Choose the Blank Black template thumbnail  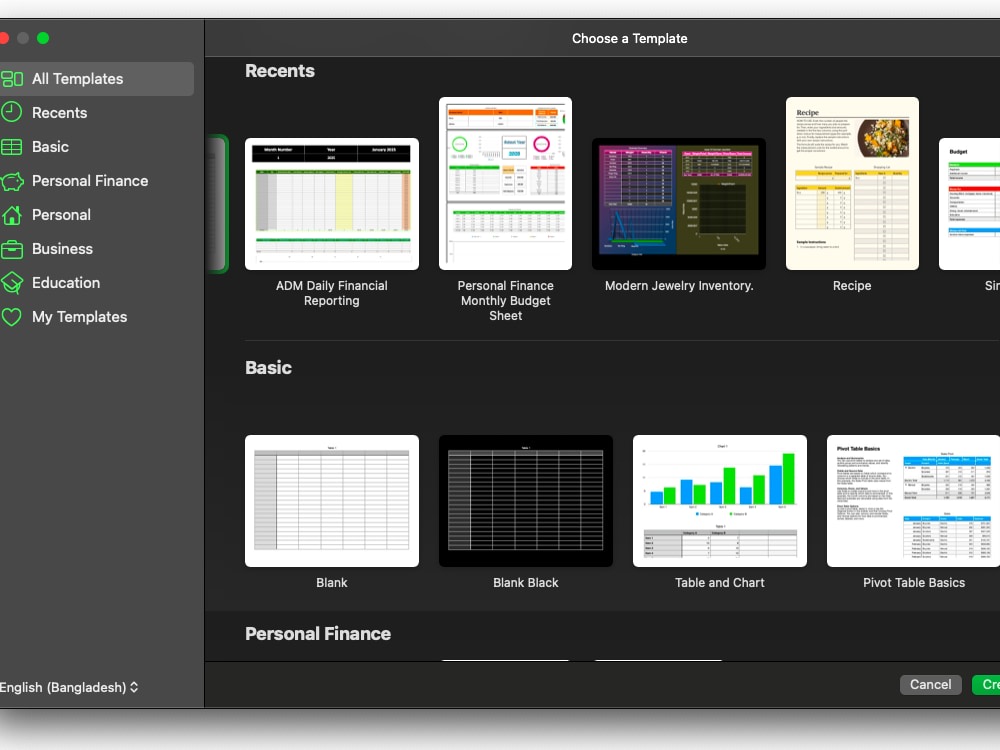526,501
